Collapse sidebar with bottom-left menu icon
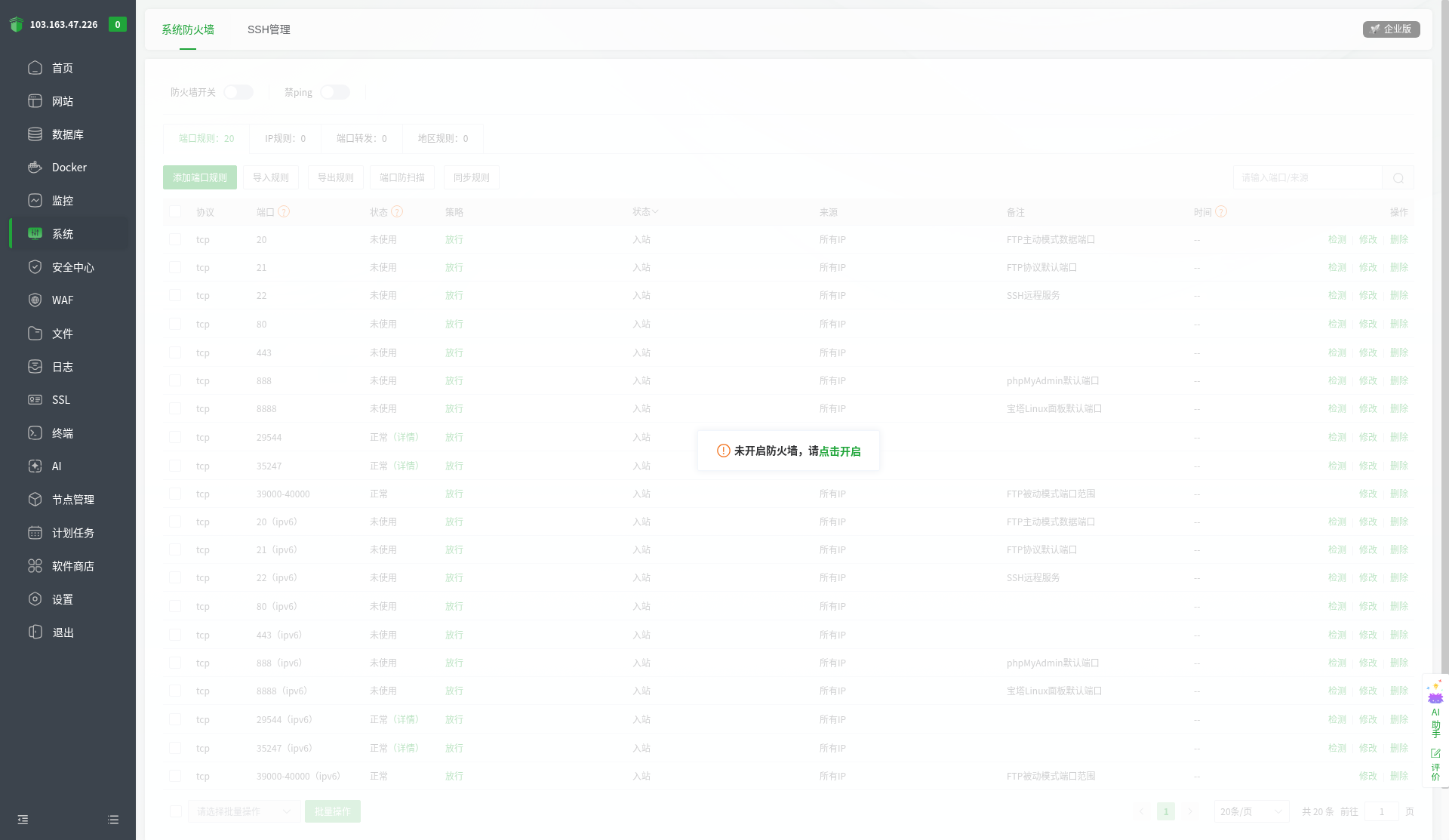 pyautogui.click(x=23, y=820)
